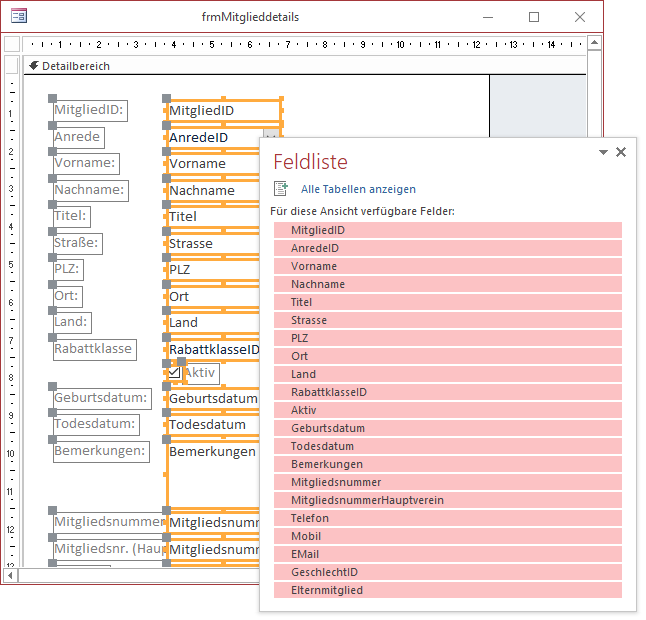This screenshot has height=620, width=646.
Task: Open the AnredeID combo box arrow
Action: coord(271,133)
